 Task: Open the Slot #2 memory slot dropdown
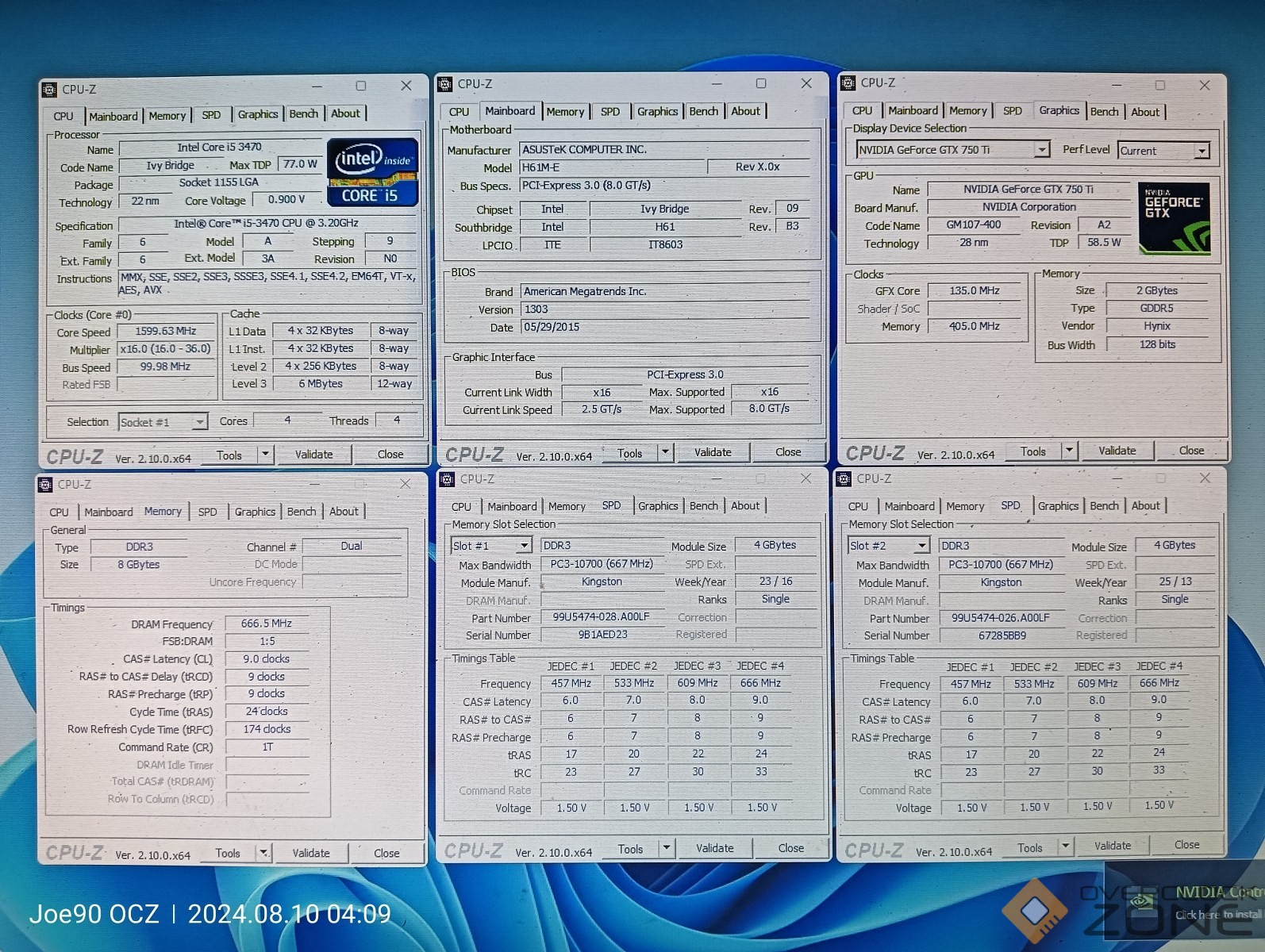tap(921, 546)
